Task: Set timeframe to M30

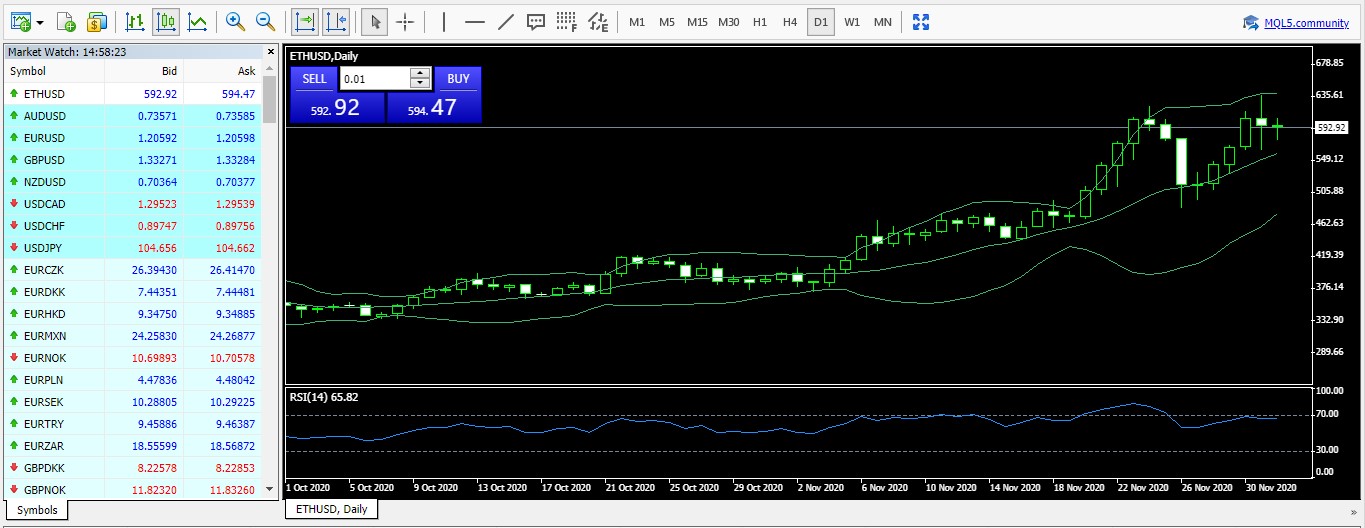Action: 729,22
